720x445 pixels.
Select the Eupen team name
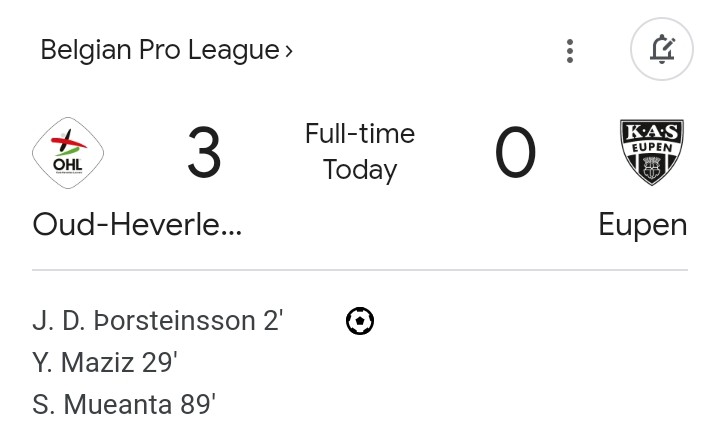pyautogui.click(x=643, y=225)
